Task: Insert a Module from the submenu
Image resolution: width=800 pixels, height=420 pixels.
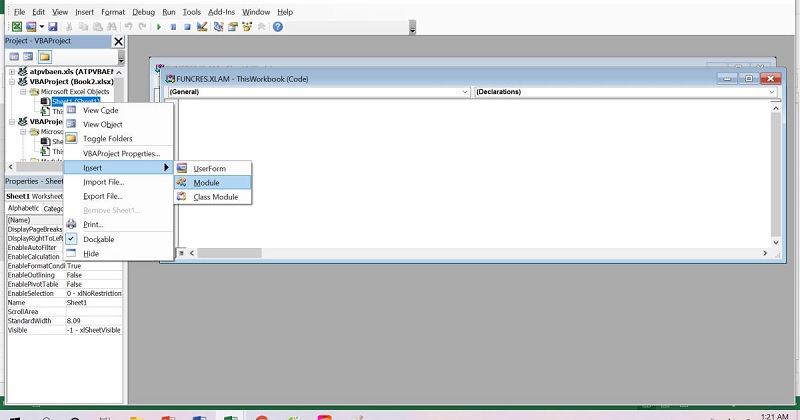Action: (x=213, y=183)
